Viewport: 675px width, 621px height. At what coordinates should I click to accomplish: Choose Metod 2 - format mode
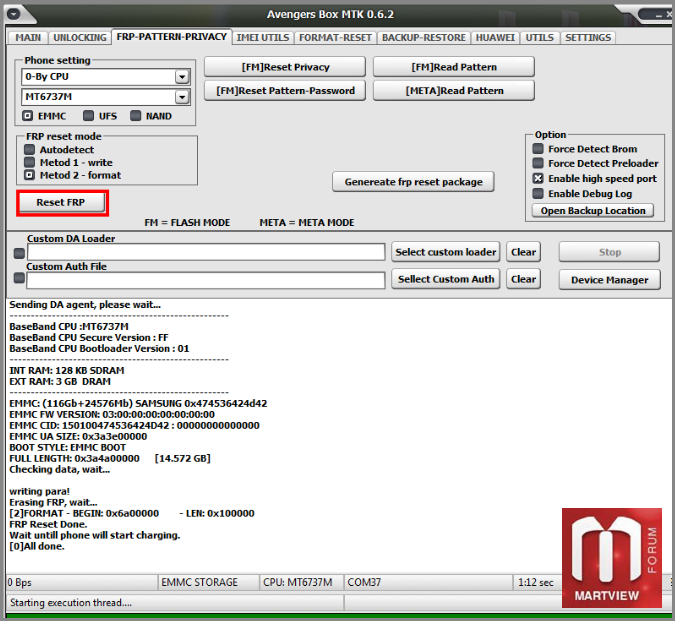pos(29,175)
